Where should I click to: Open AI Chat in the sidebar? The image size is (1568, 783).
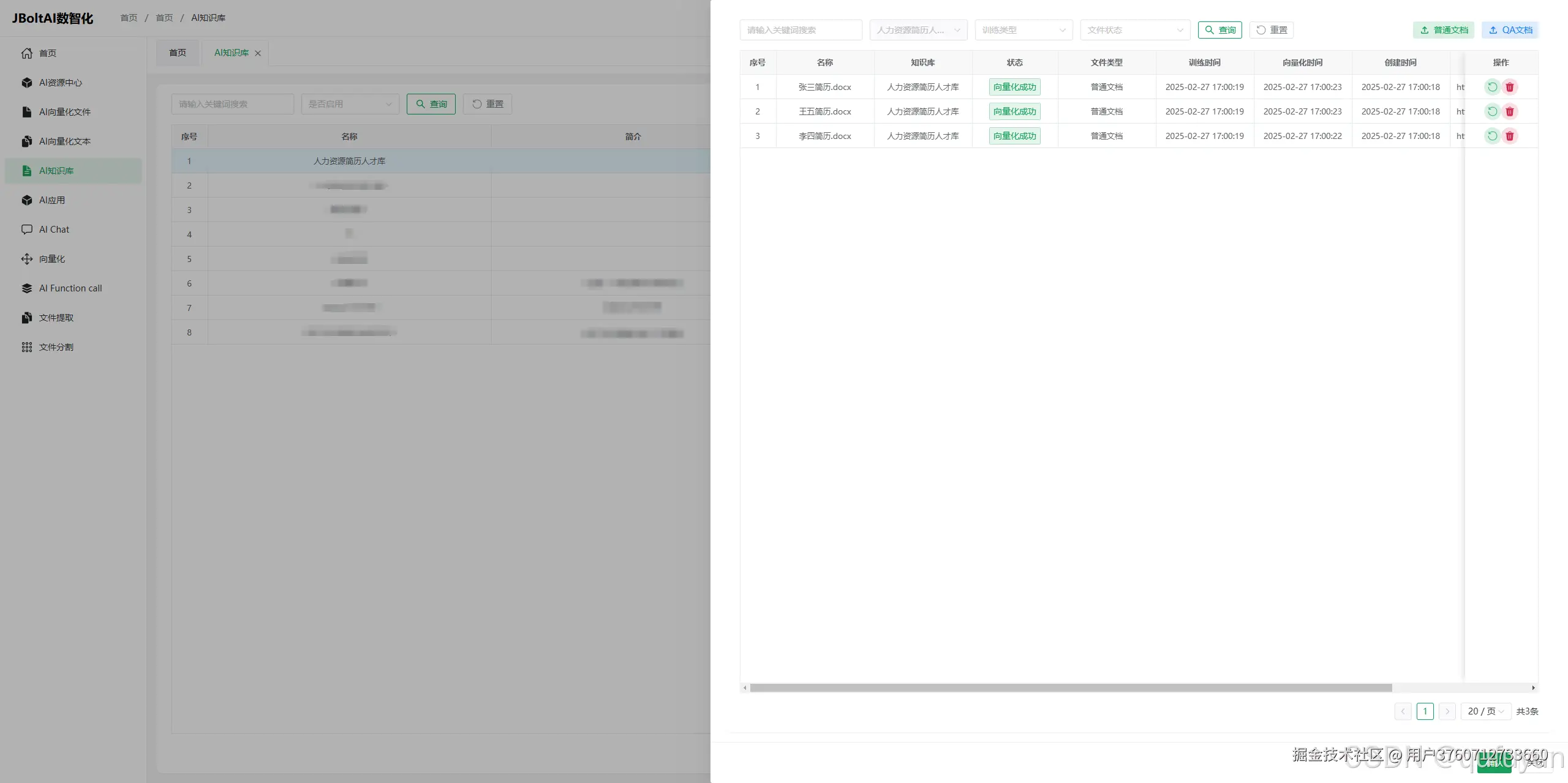(54, 230)
